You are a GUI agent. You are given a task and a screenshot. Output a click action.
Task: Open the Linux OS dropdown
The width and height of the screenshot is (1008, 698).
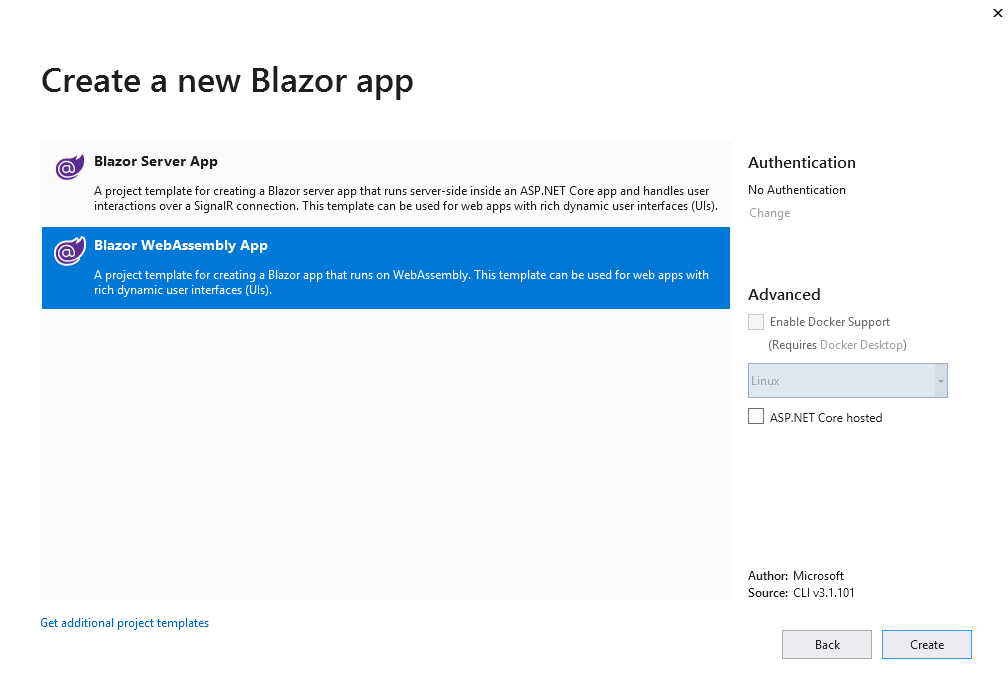tap(847, 380)
